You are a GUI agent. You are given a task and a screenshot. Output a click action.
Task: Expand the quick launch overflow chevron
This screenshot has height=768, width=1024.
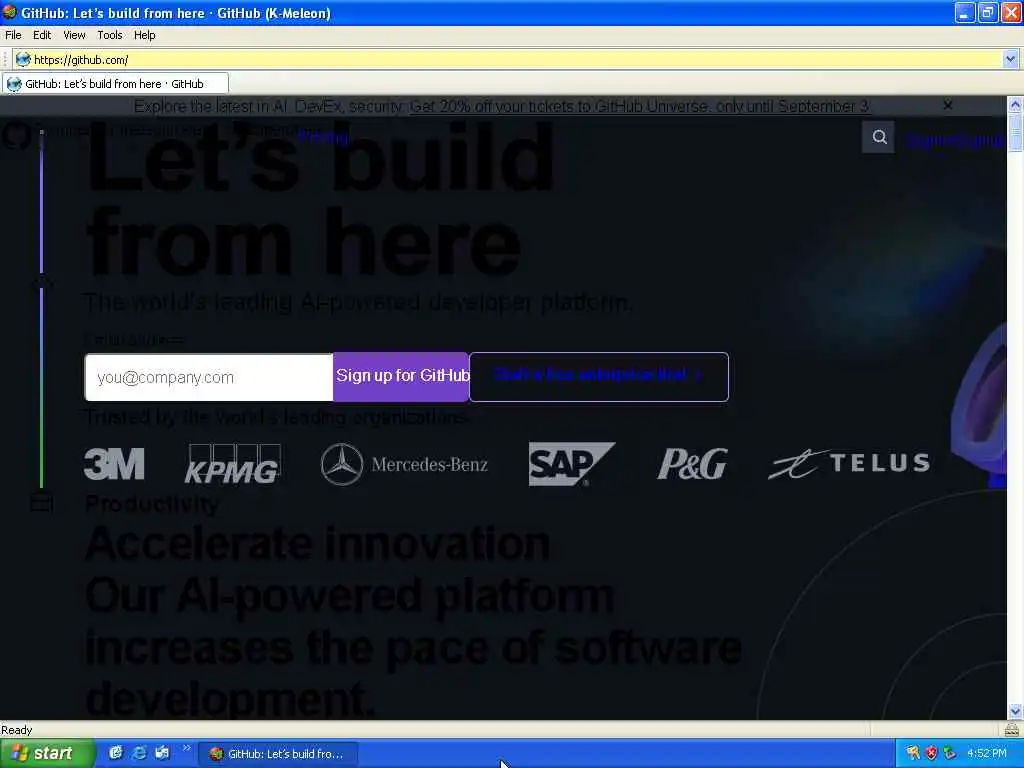coord(186,748)
